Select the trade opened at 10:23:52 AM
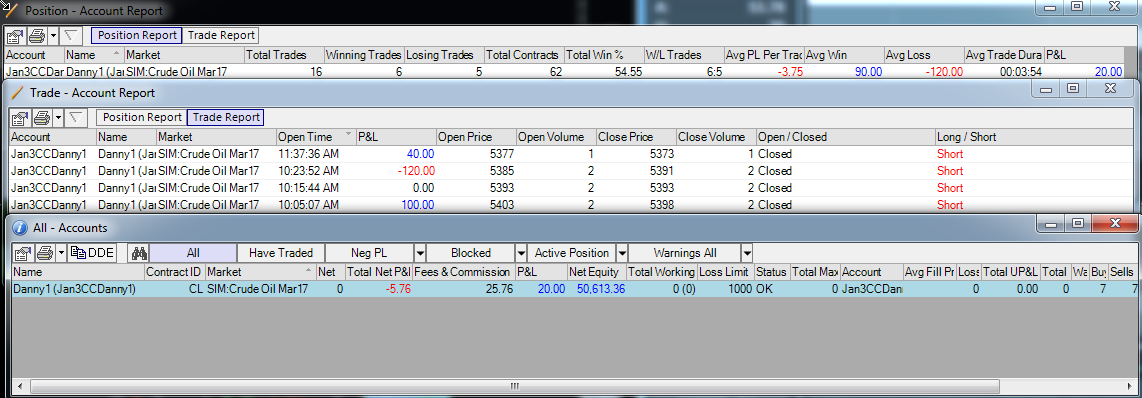The height and width of the screenshot is (398, 1142). pyautogui.click(x=572, y=171)
